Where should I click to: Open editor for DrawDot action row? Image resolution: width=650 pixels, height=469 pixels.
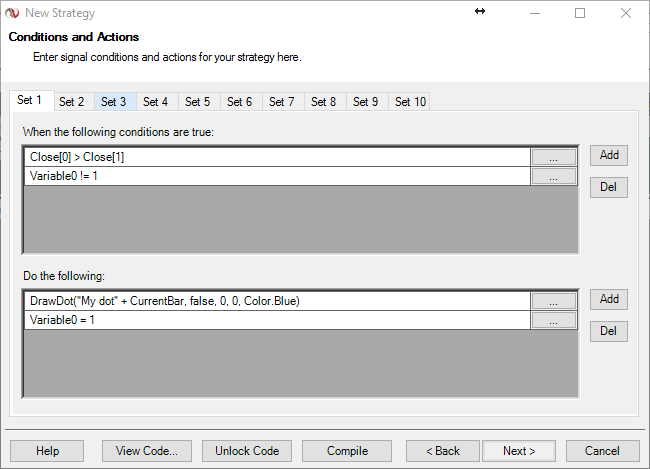554,301
